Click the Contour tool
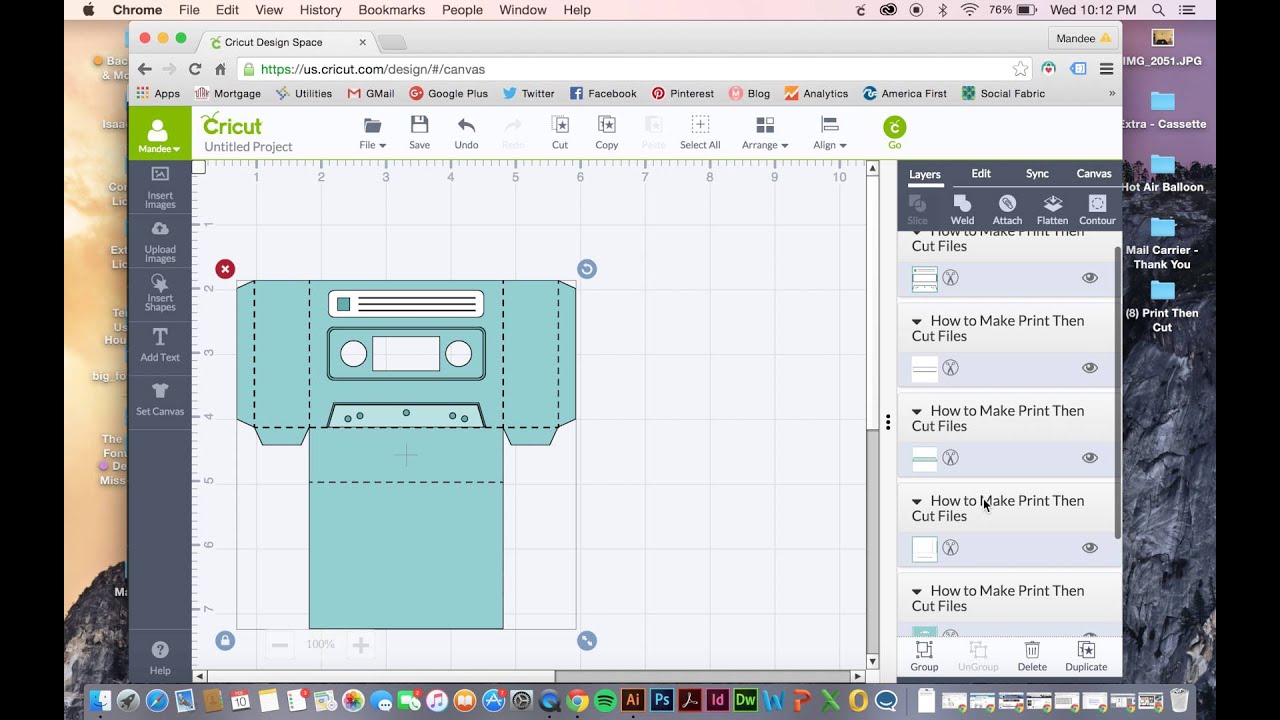 (x=1097, y=210)
